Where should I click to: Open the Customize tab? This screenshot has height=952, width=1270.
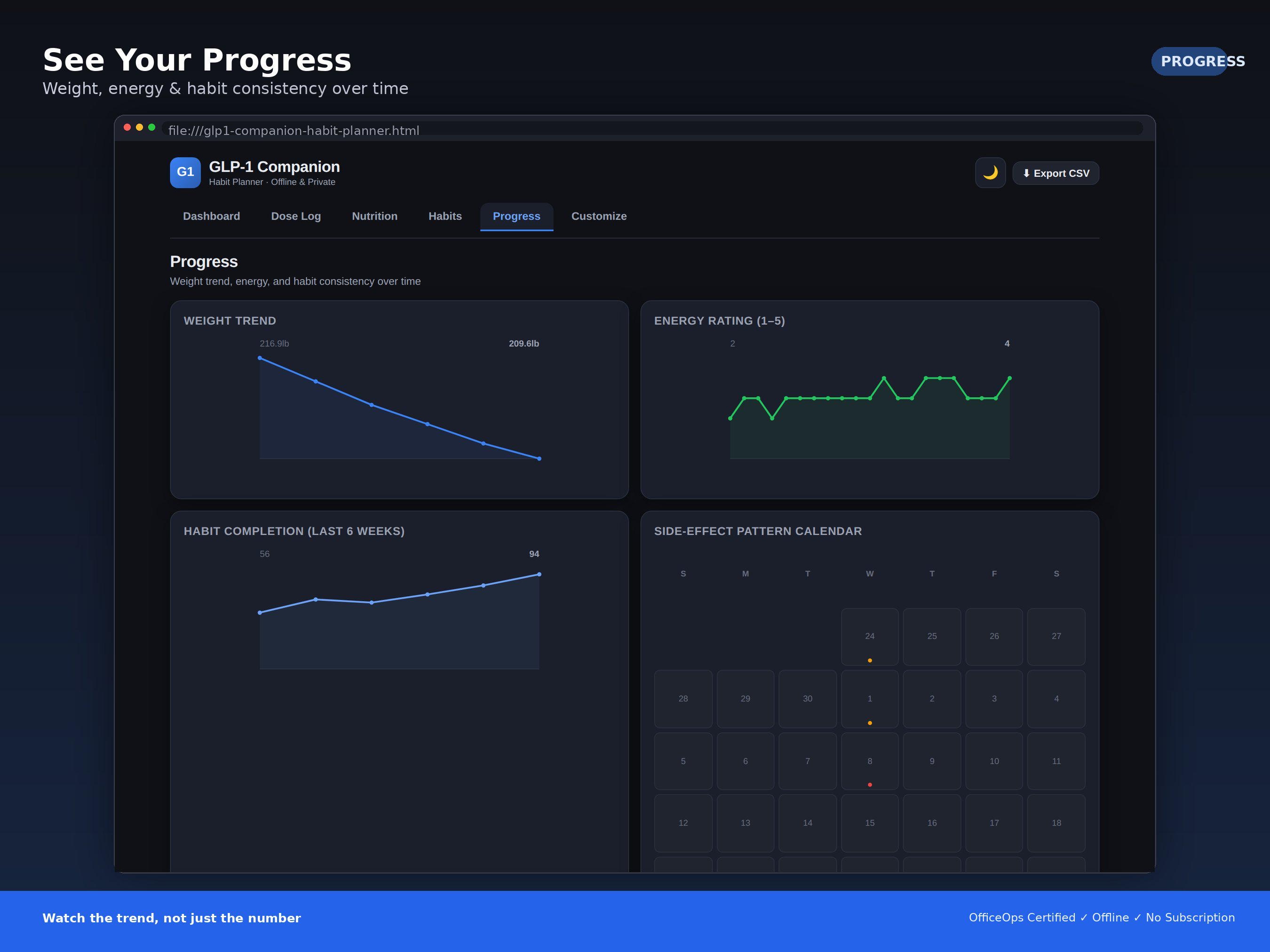[x=599, y=216]
